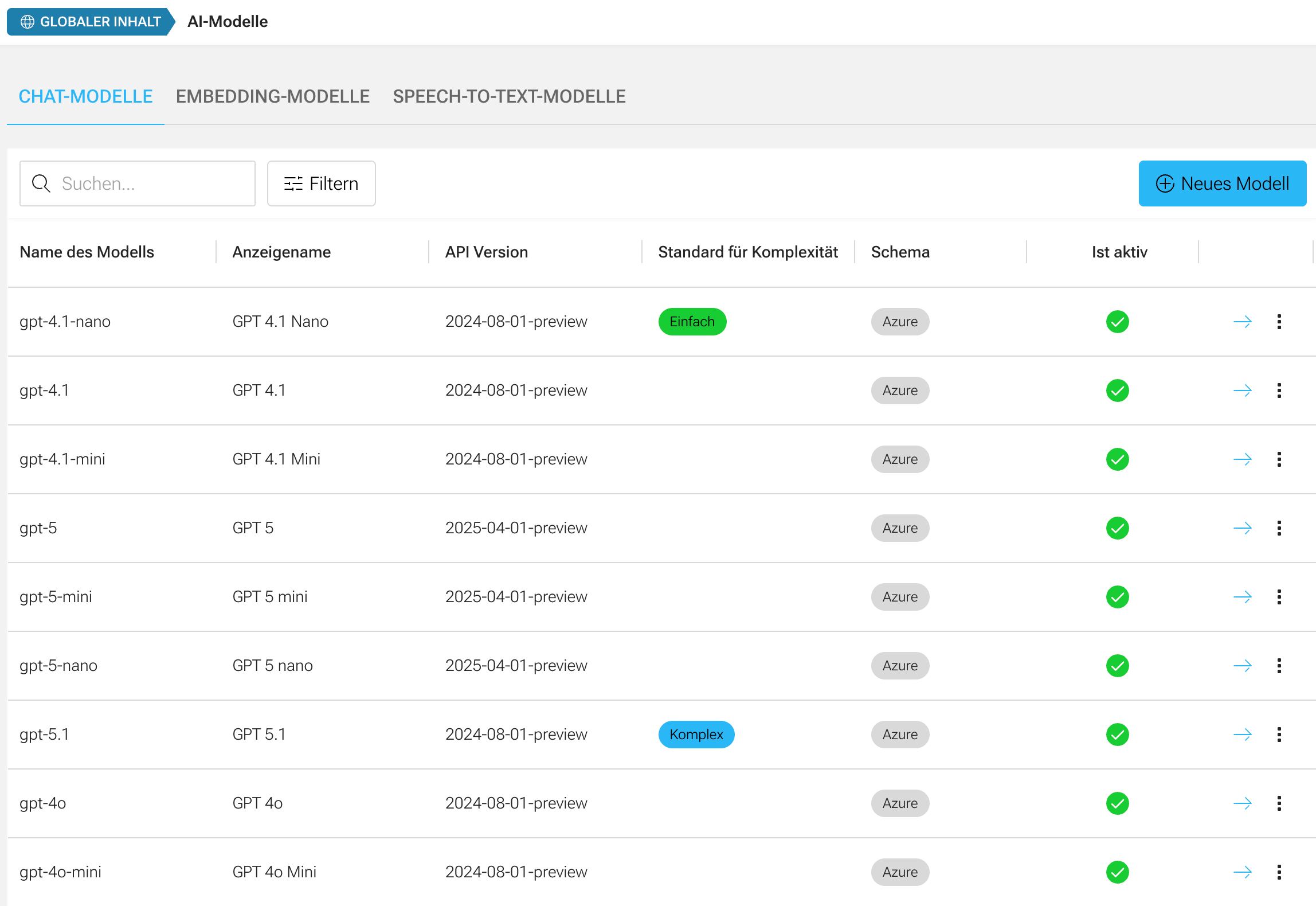Click the arrow icon in gpt-5.1 row
Screen dimensions: 1316x906
(x=1242, y=735)
